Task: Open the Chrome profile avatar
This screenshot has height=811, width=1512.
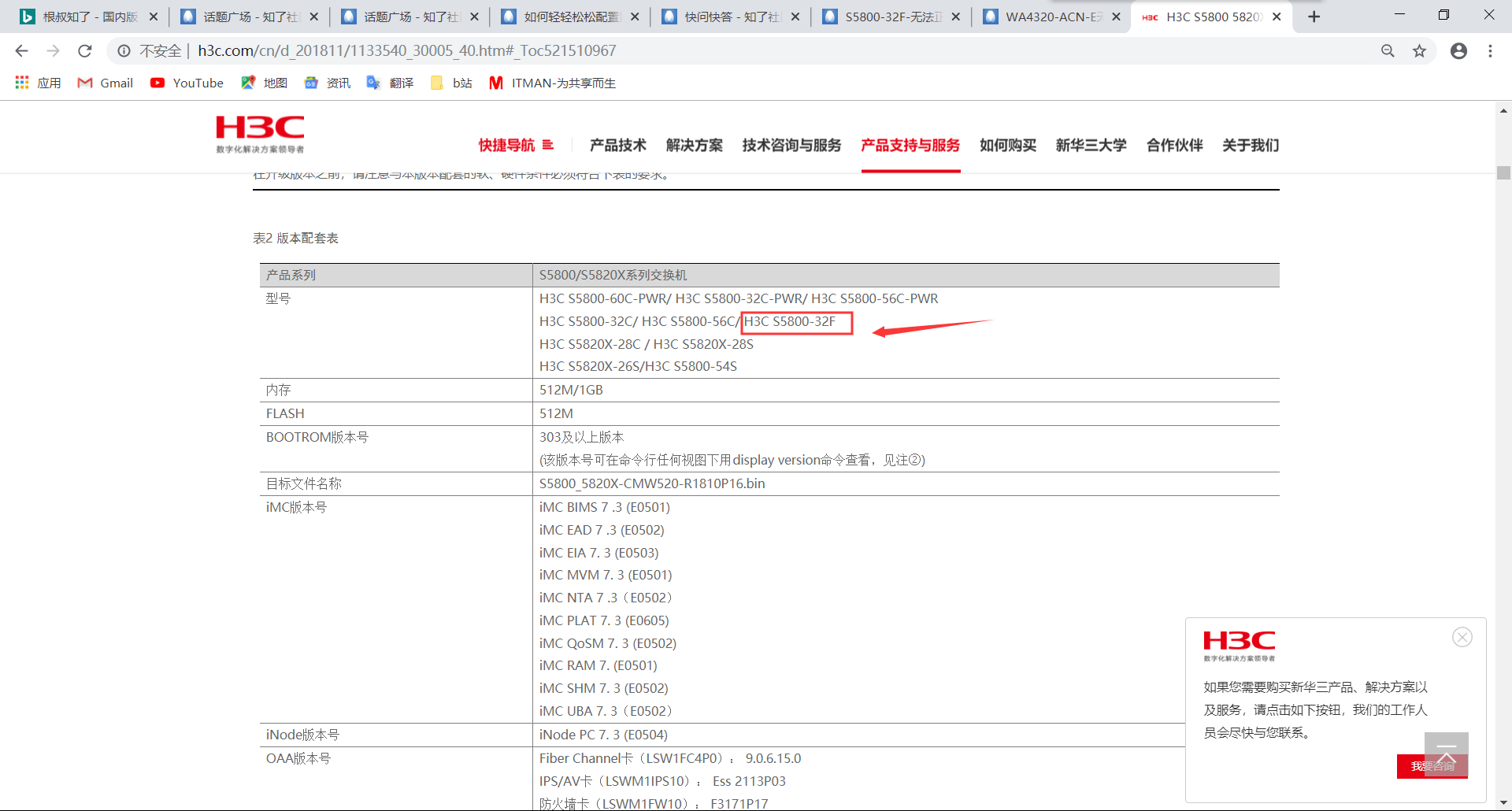Action: 1458,51
